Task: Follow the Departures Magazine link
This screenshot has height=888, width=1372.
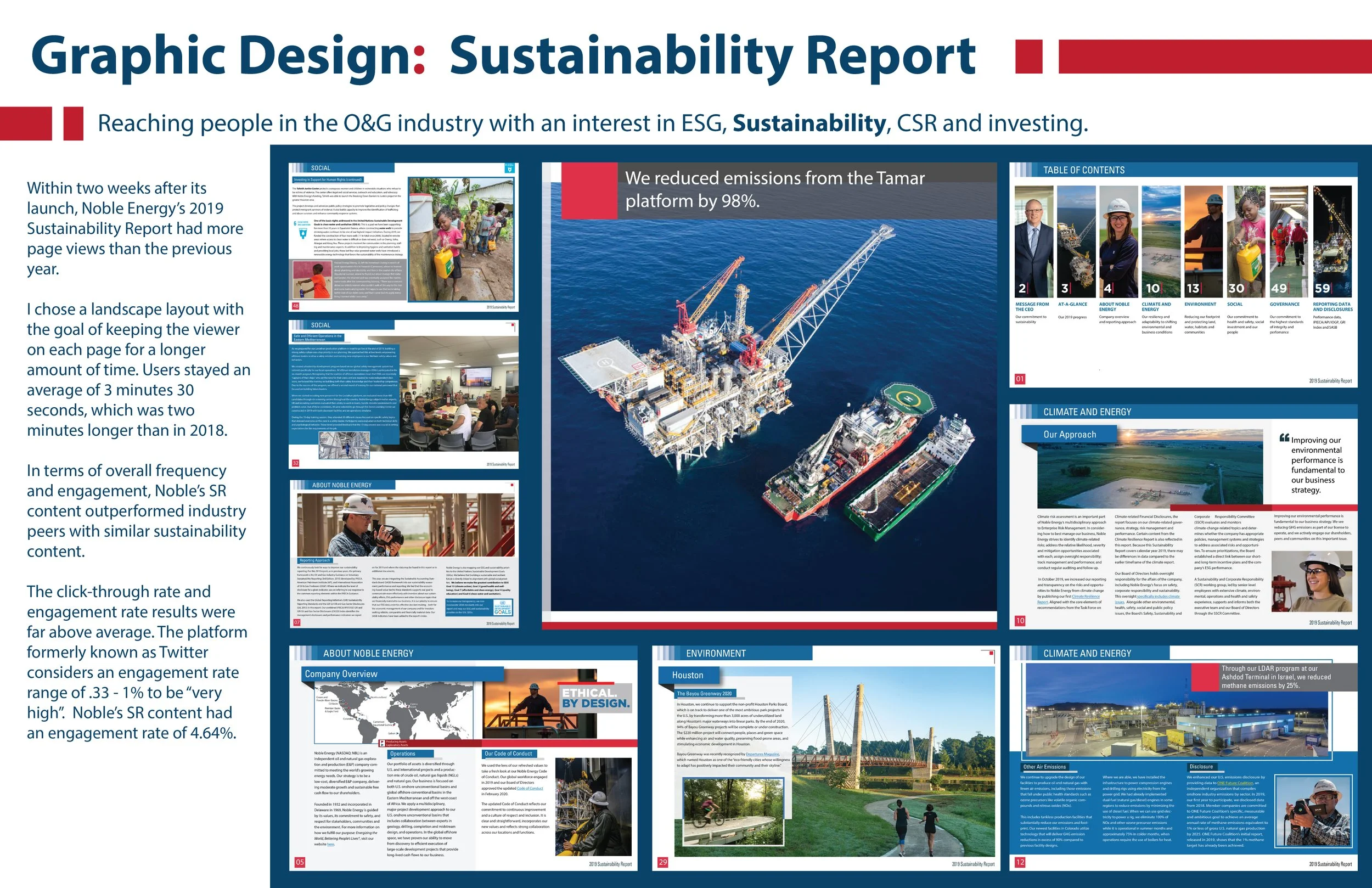Action: pyautogui.click(x=762, y=754)
